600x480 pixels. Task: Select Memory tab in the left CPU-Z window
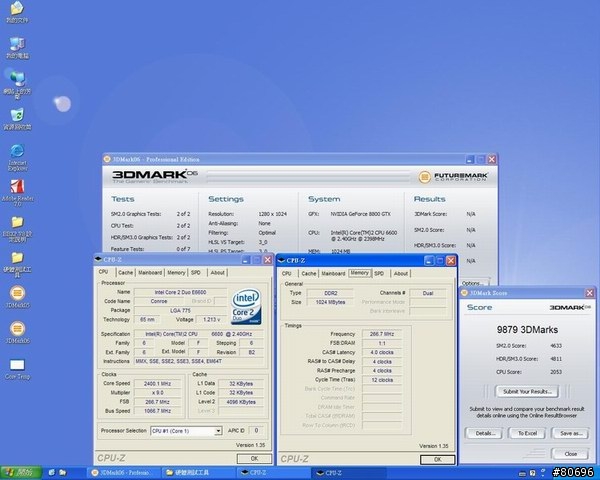[176, 273]
